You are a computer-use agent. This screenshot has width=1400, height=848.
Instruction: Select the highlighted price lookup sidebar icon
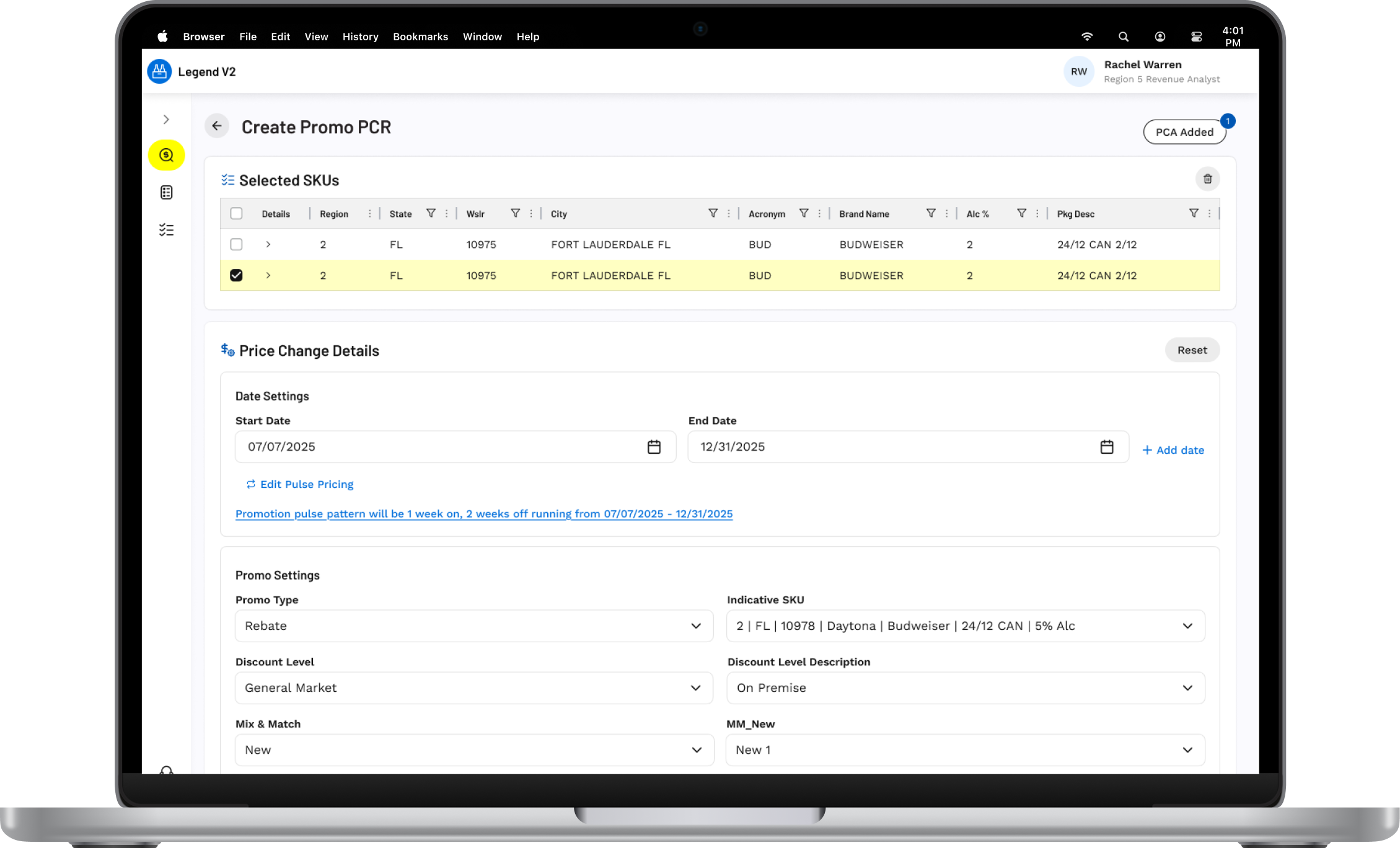(x=166, y=156)
